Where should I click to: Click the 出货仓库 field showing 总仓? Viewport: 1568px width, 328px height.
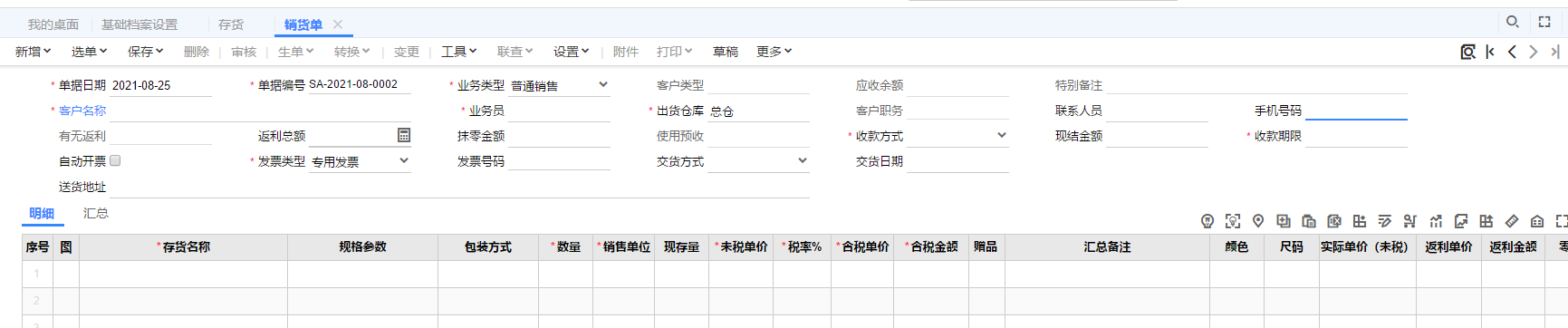[758, 111]
